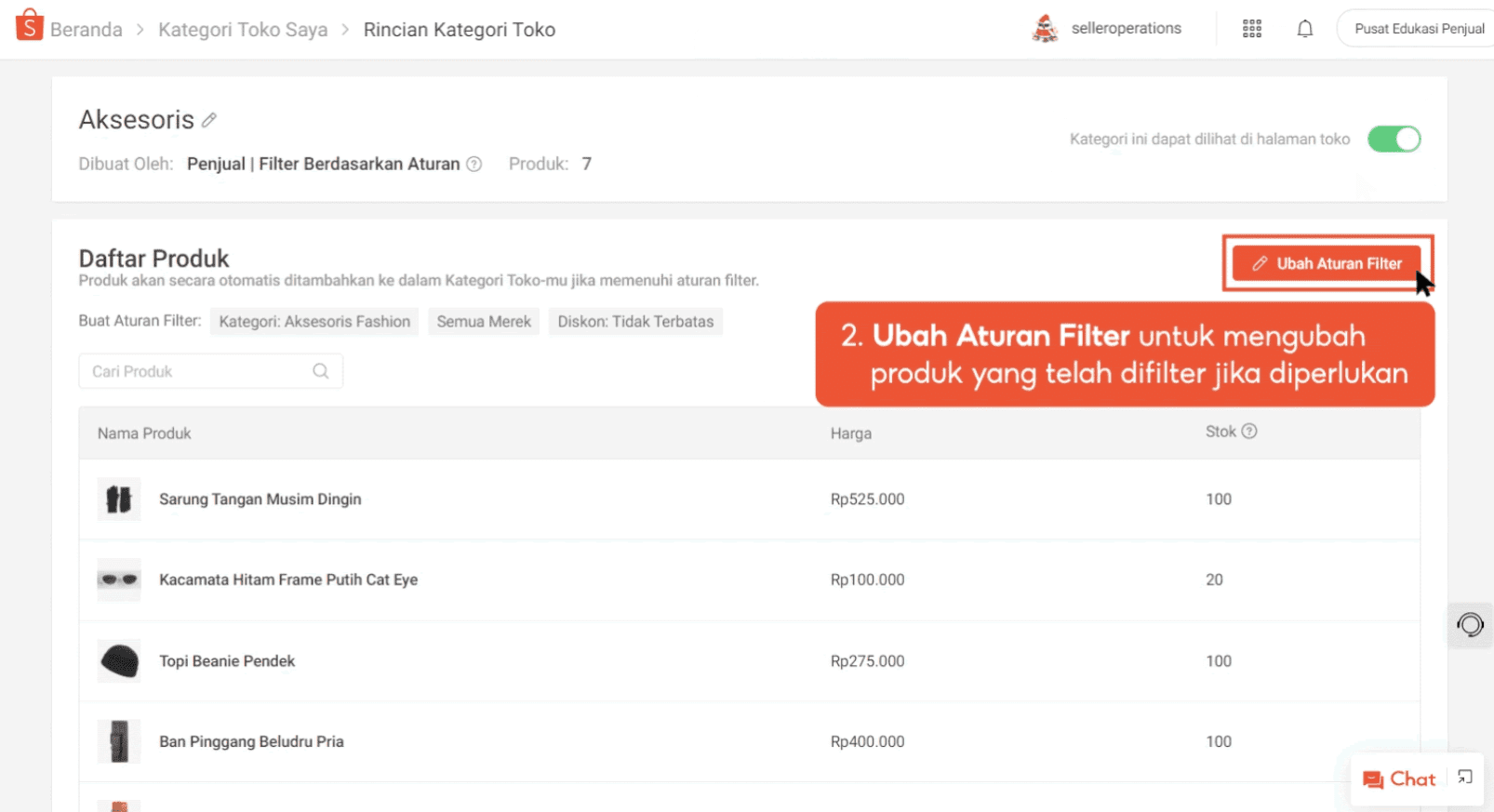Focus the Cari Produk search field
The image size is (1494, 812).
coord(210,371)
